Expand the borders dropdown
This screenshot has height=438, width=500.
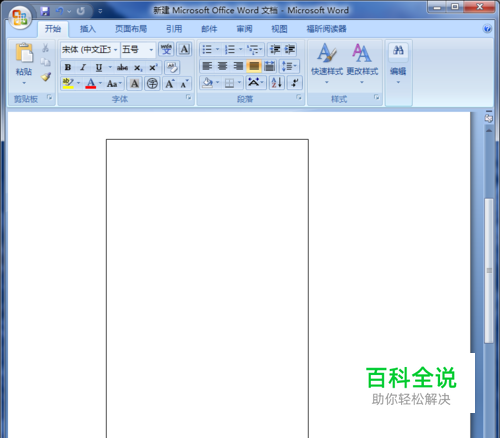[x=239, y=82]
